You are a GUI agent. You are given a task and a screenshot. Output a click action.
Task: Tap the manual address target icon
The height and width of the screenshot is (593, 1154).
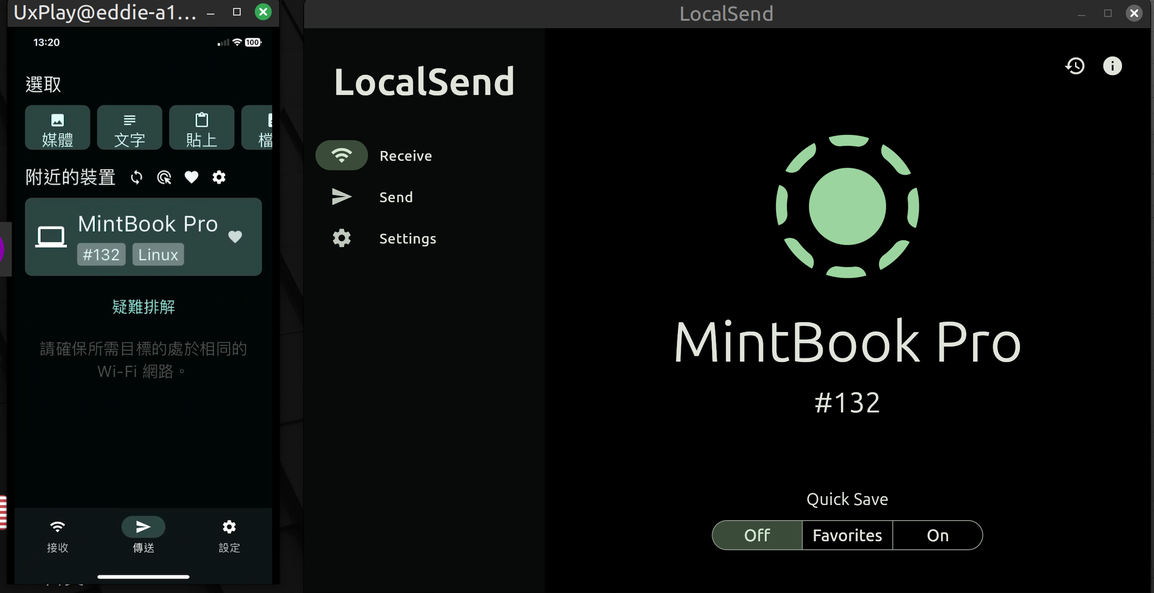pos(164,177)
